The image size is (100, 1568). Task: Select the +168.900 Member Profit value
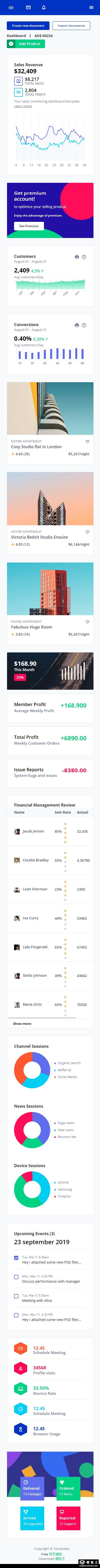tap(73, 706)
